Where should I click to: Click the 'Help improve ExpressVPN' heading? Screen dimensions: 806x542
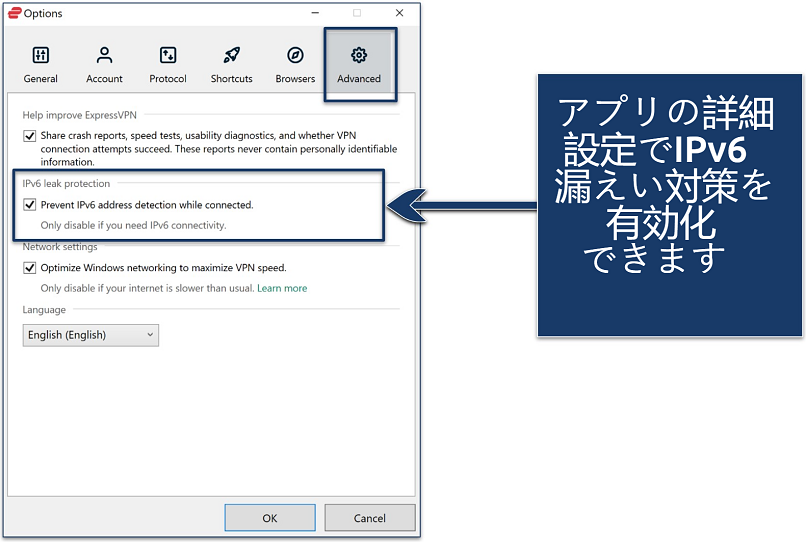80,115
